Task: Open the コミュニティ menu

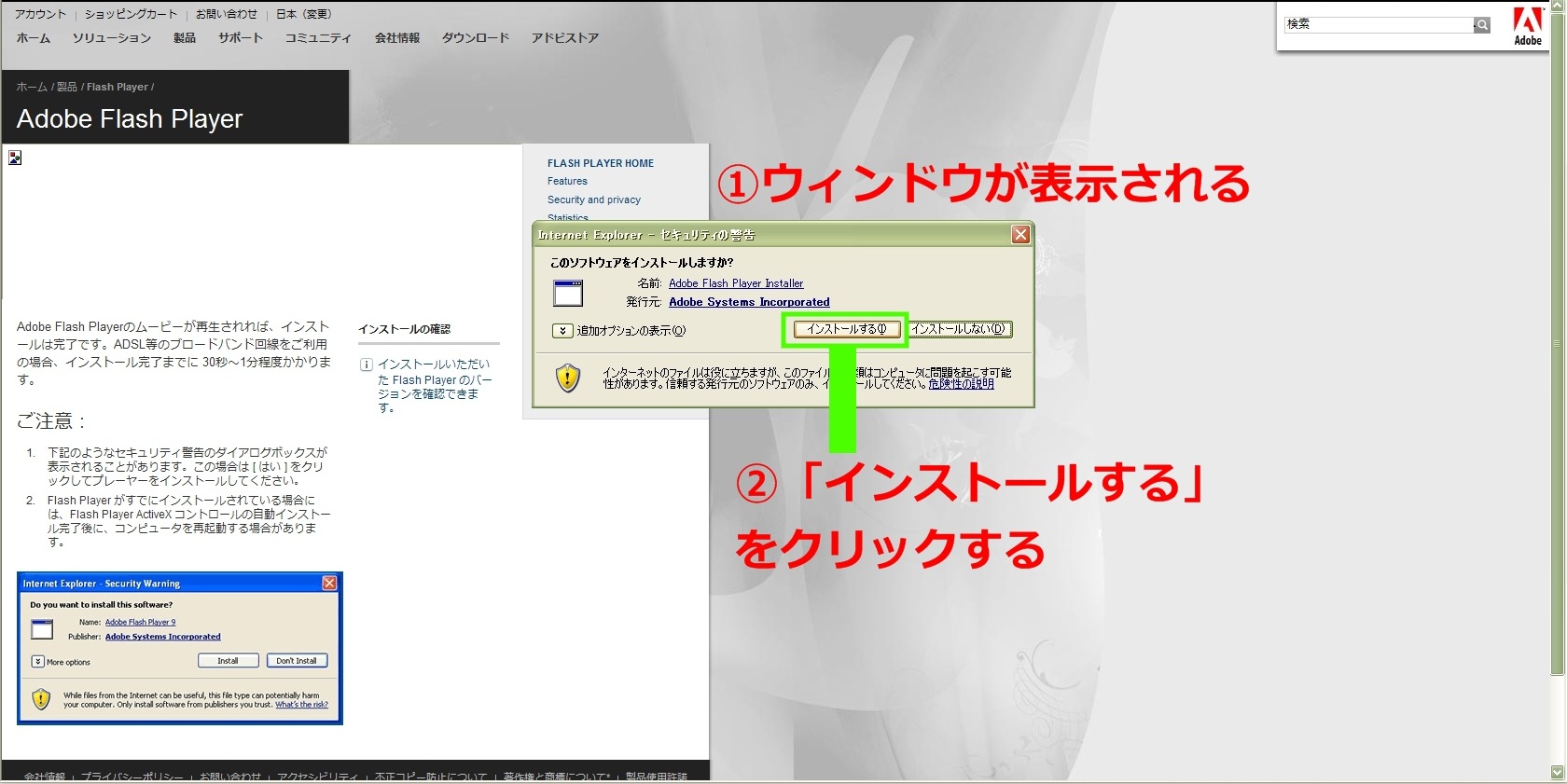Action: click(x=318, y=38)
